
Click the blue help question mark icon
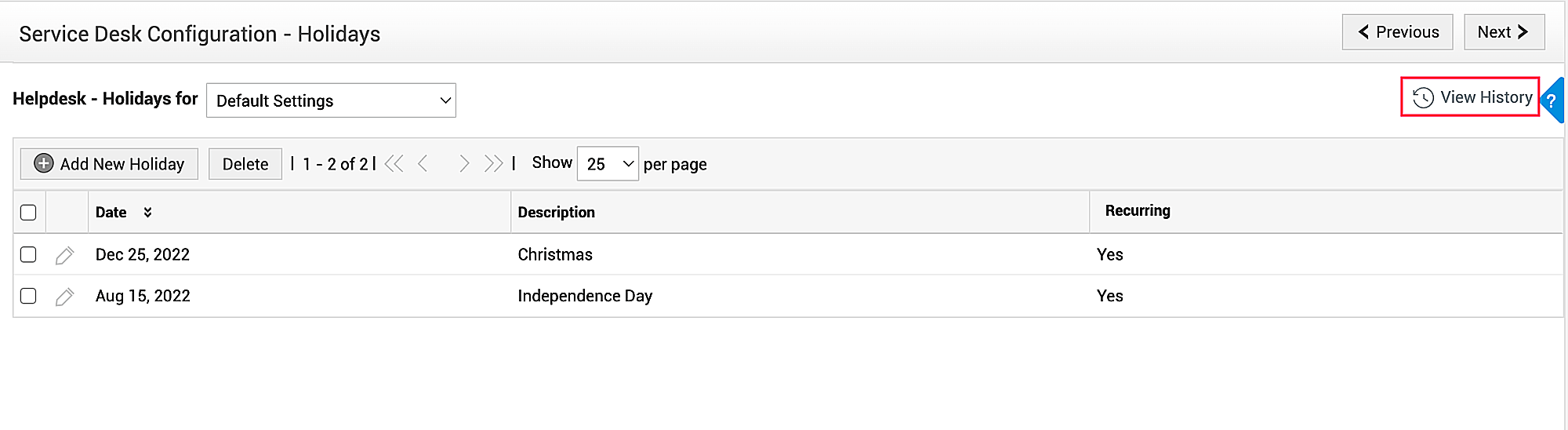[x=1552, y=100]
